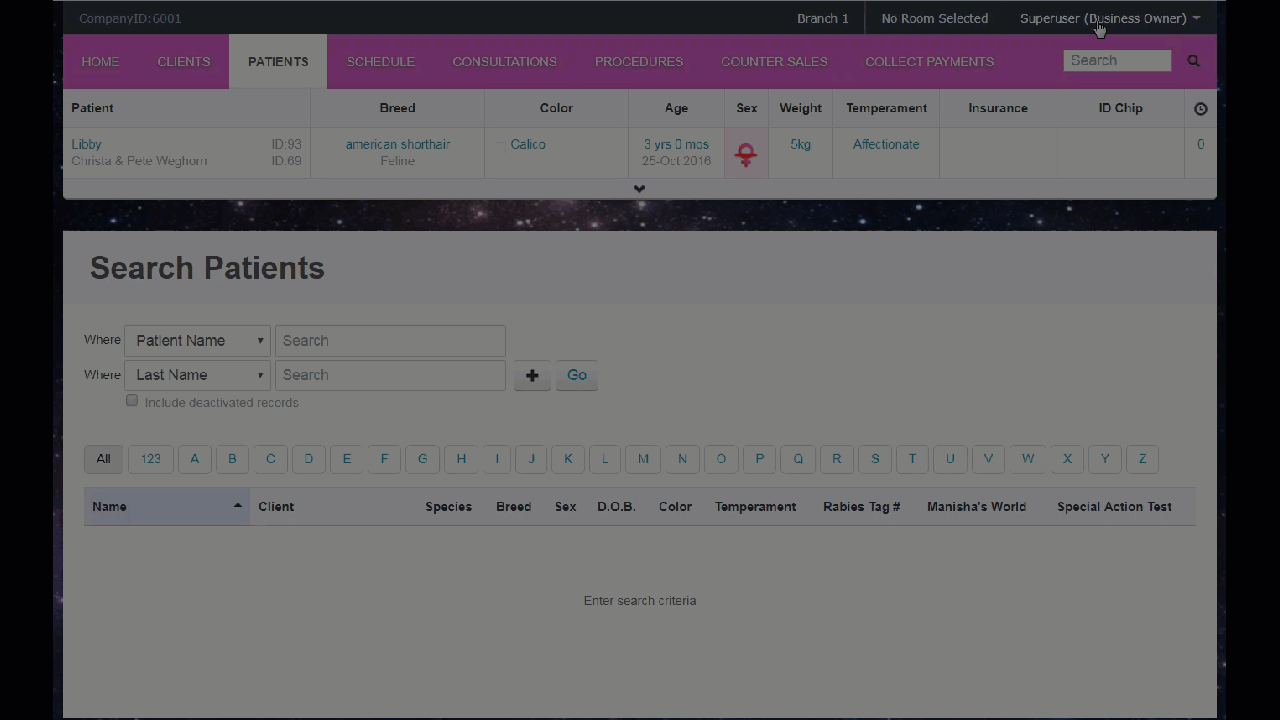This screenshot has height=720, width=1280.
Task: Open the Last Name field dropdown
Action: (x=197, y=375)
